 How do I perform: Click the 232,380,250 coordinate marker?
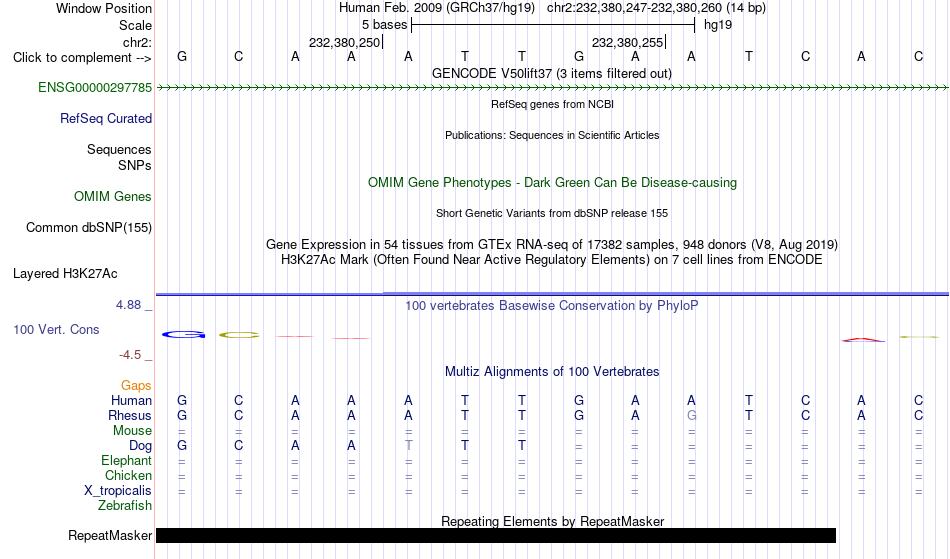click(345, 42)
